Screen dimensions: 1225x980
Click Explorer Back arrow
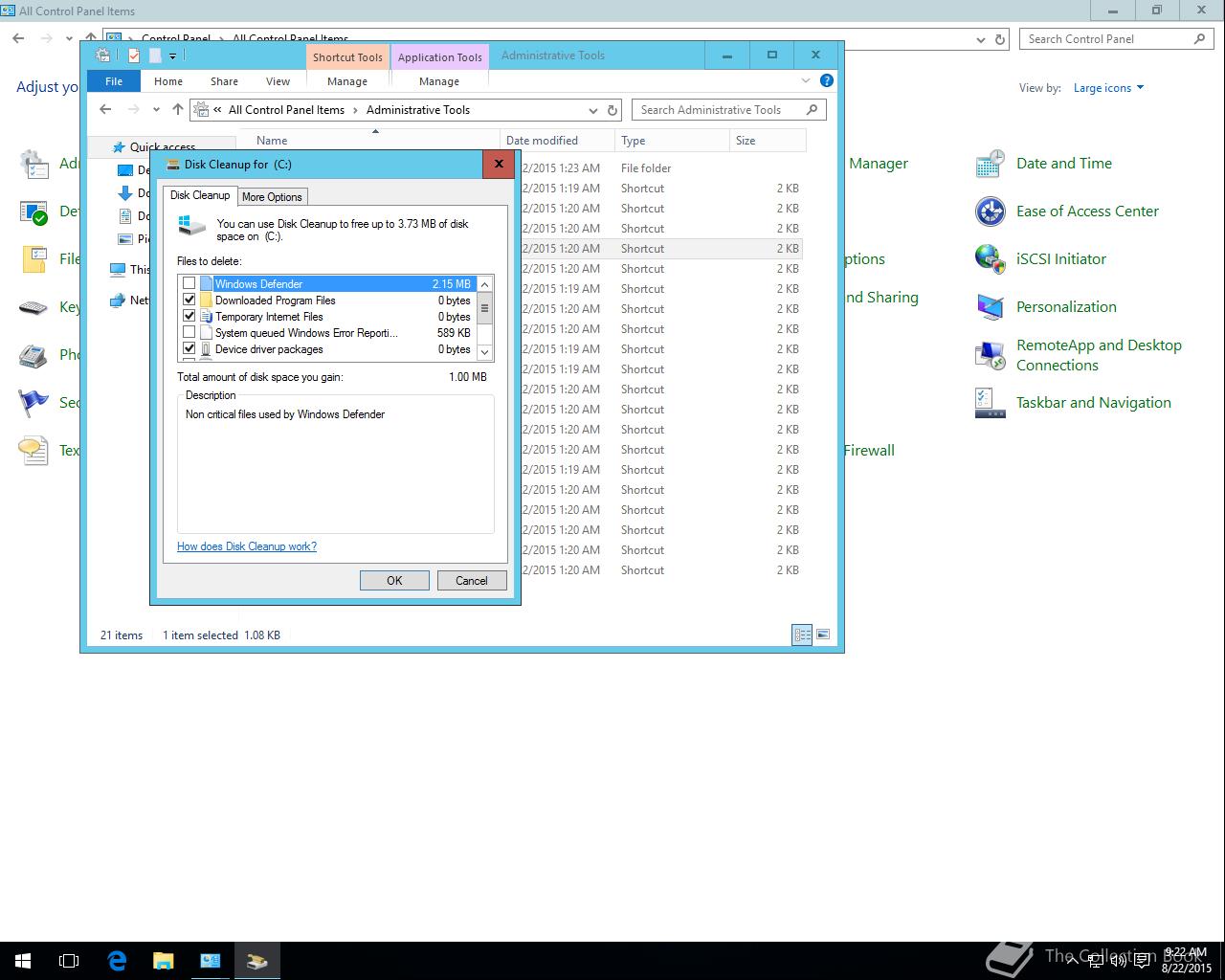pyautogui.click(x=105, y=109)
